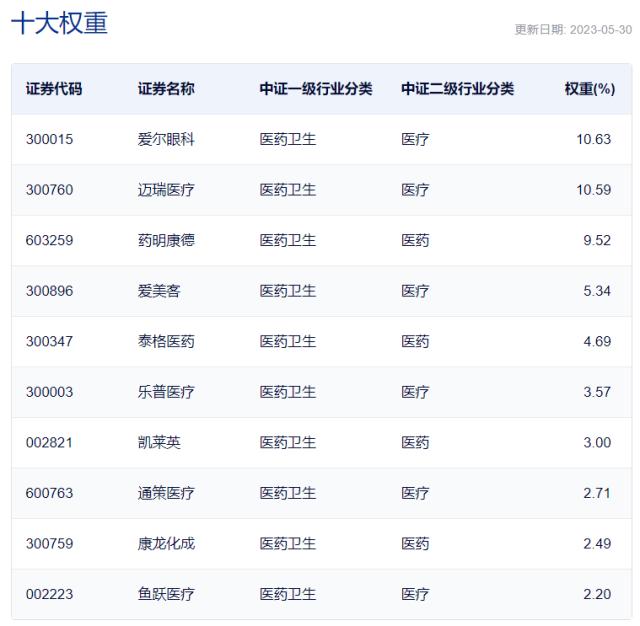Click weight value 2.49
This screenshot has width=640, height=626.
(597, 544)
